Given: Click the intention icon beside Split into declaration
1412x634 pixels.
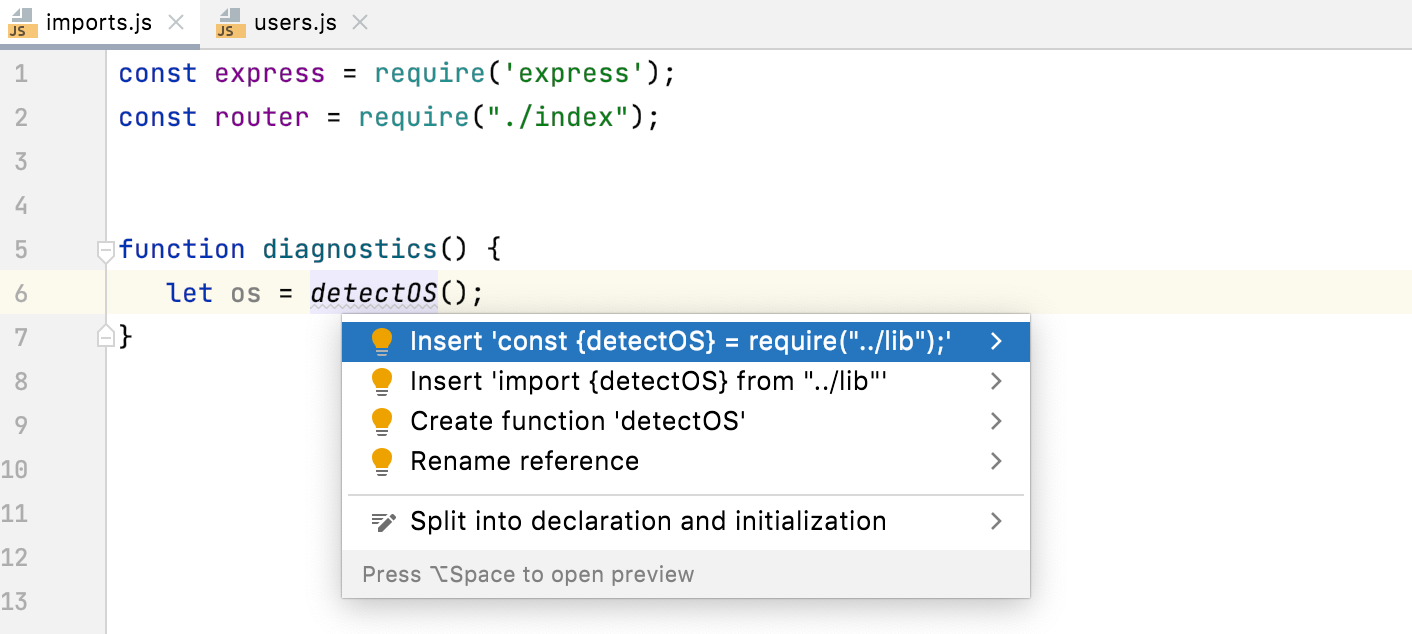Looking at the screenshot, I should (383, 521).
